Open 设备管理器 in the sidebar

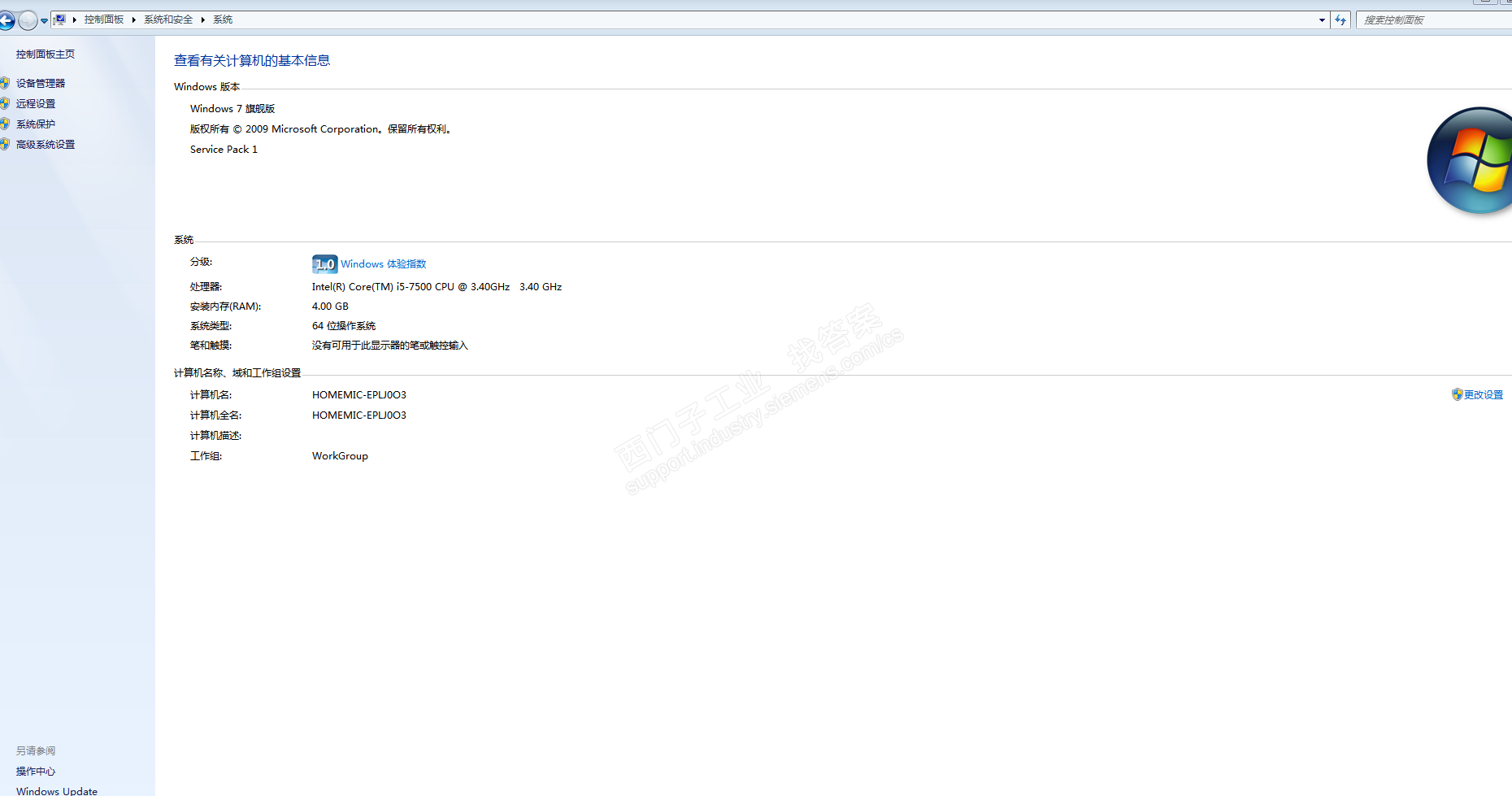tap(41, 84)
